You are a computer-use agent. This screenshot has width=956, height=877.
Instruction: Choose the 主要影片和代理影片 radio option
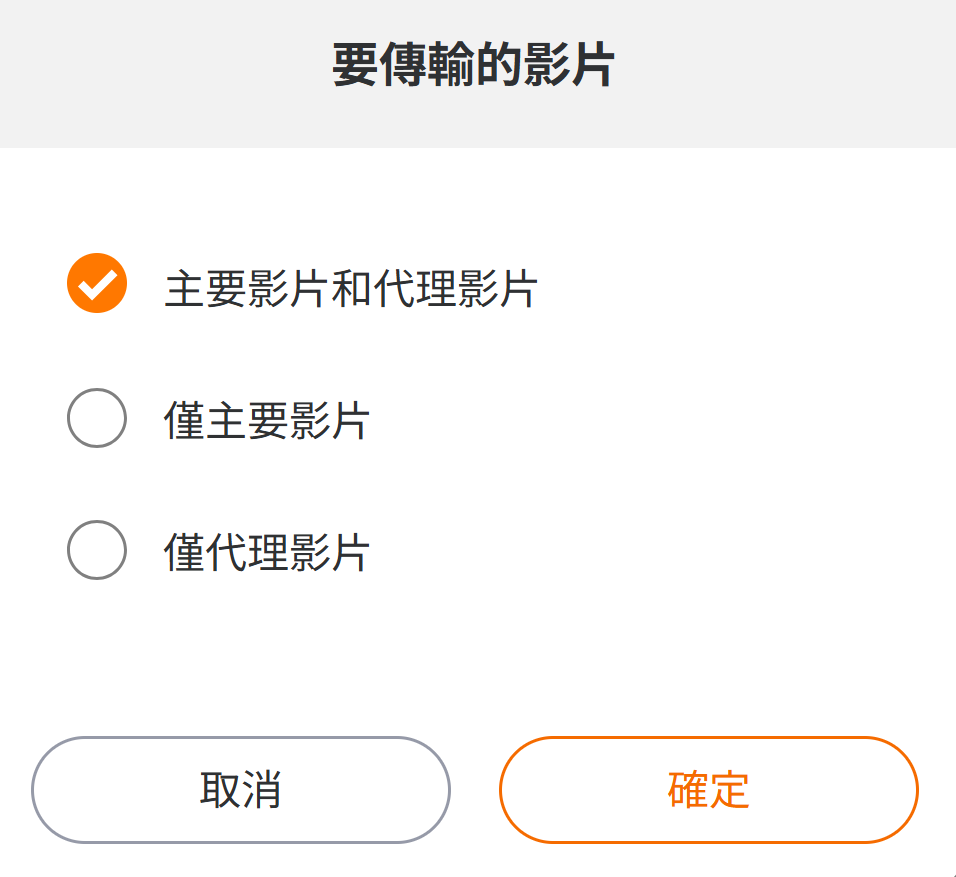pos(97,284)
